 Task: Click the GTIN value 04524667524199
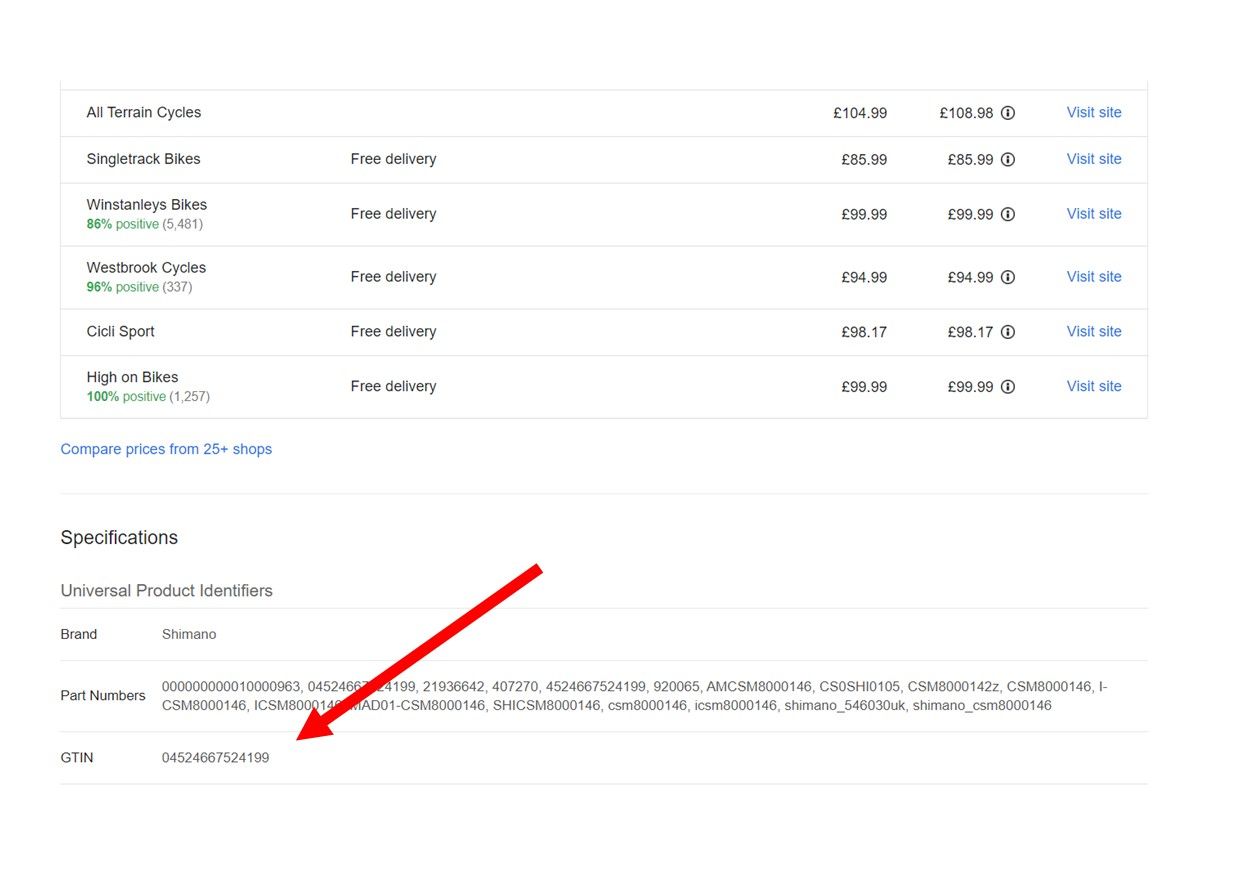215,758
